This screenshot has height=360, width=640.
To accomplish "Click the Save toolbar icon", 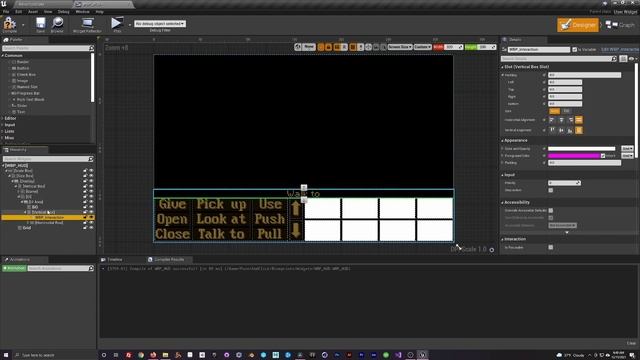I will (40, 24).
